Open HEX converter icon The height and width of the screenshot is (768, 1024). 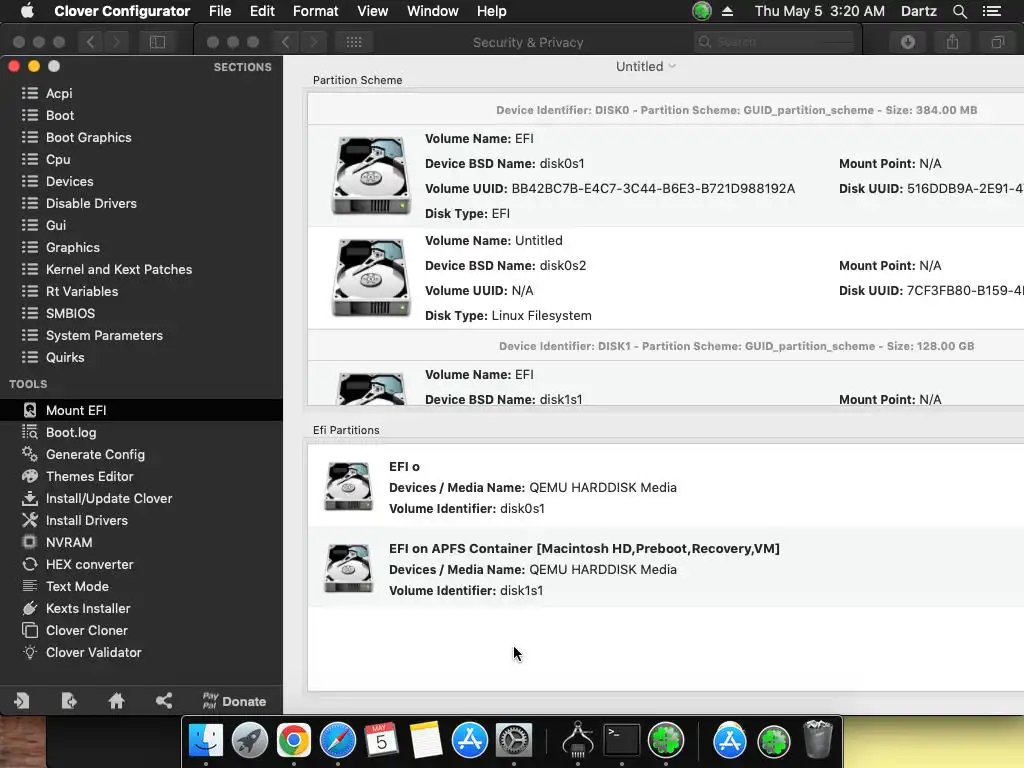click(30, 564)
